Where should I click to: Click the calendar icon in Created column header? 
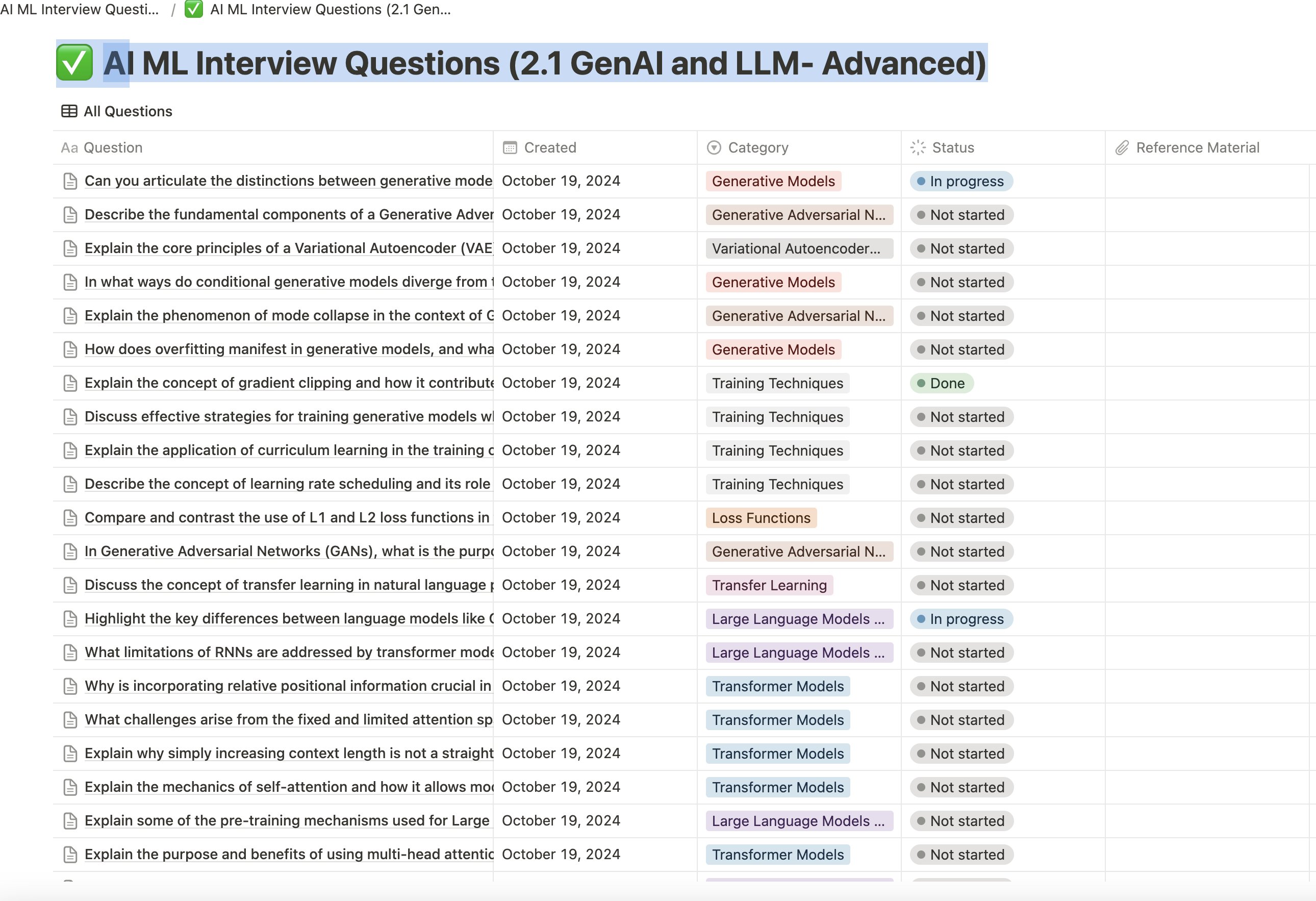point(510,148)
